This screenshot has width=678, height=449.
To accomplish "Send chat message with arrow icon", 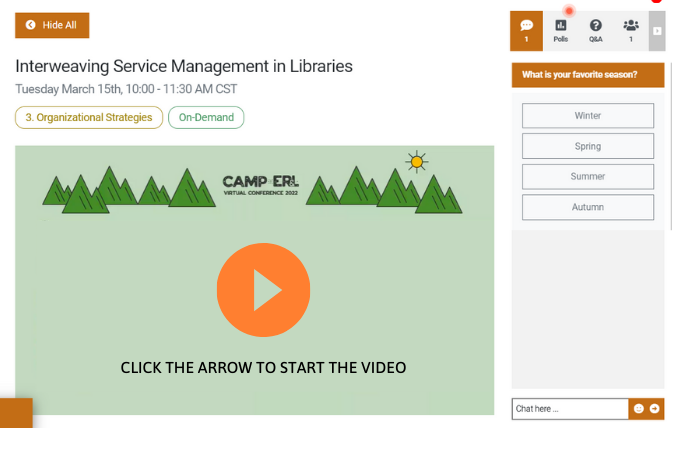I will click(655, 408).
